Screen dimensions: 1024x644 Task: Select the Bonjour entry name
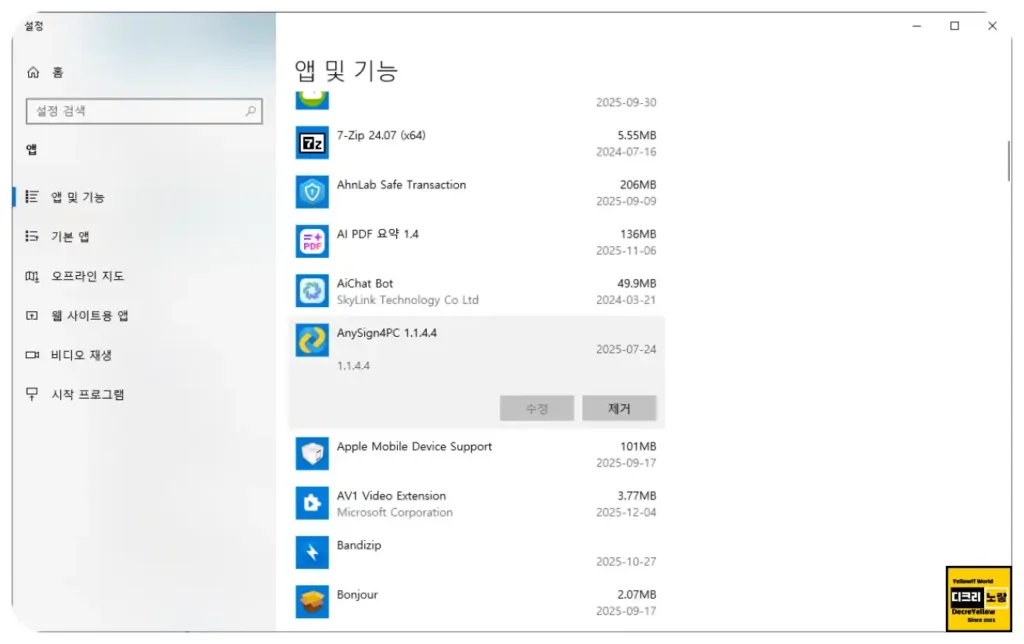(x=357, y=594)
